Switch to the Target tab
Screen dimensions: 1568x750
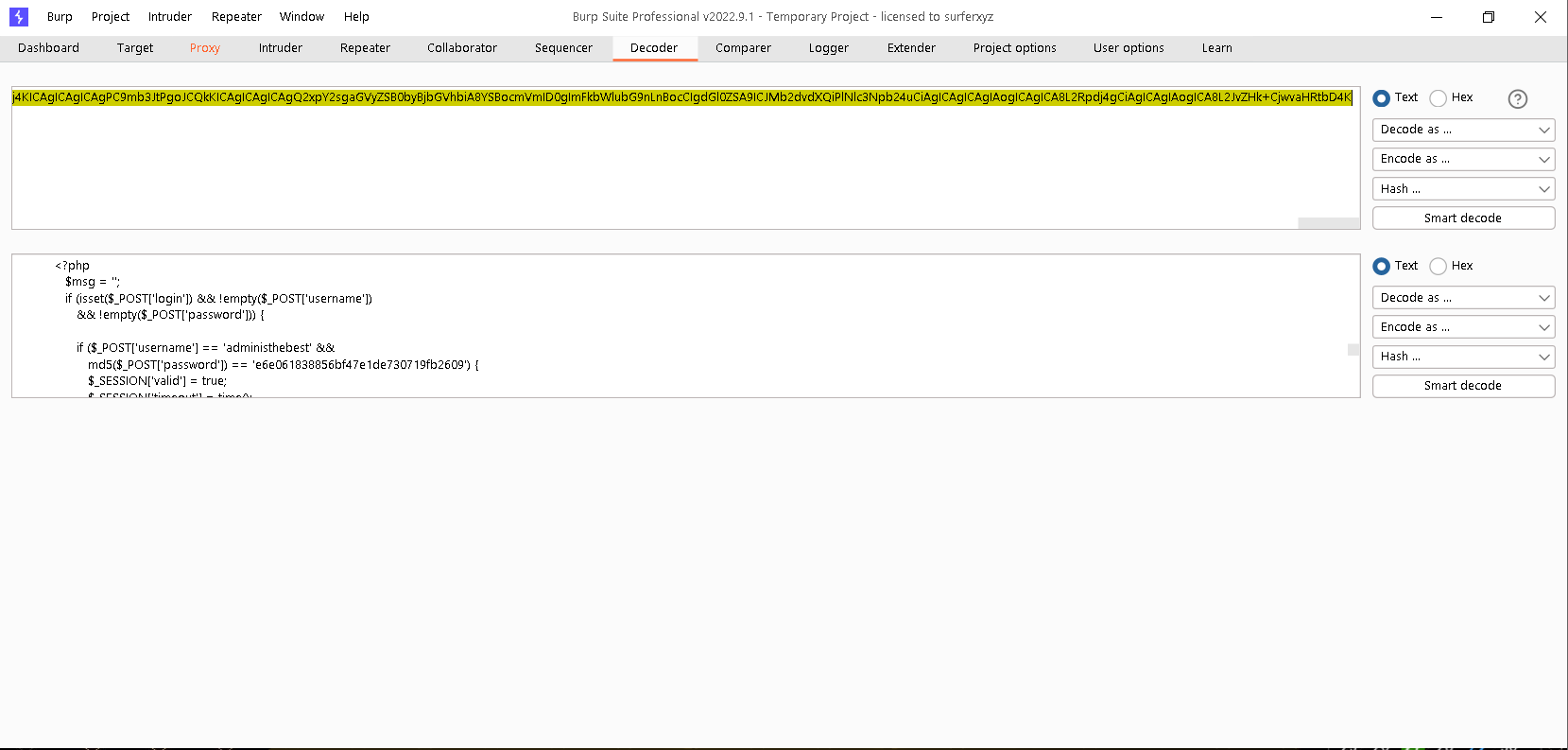coord(135,48)
